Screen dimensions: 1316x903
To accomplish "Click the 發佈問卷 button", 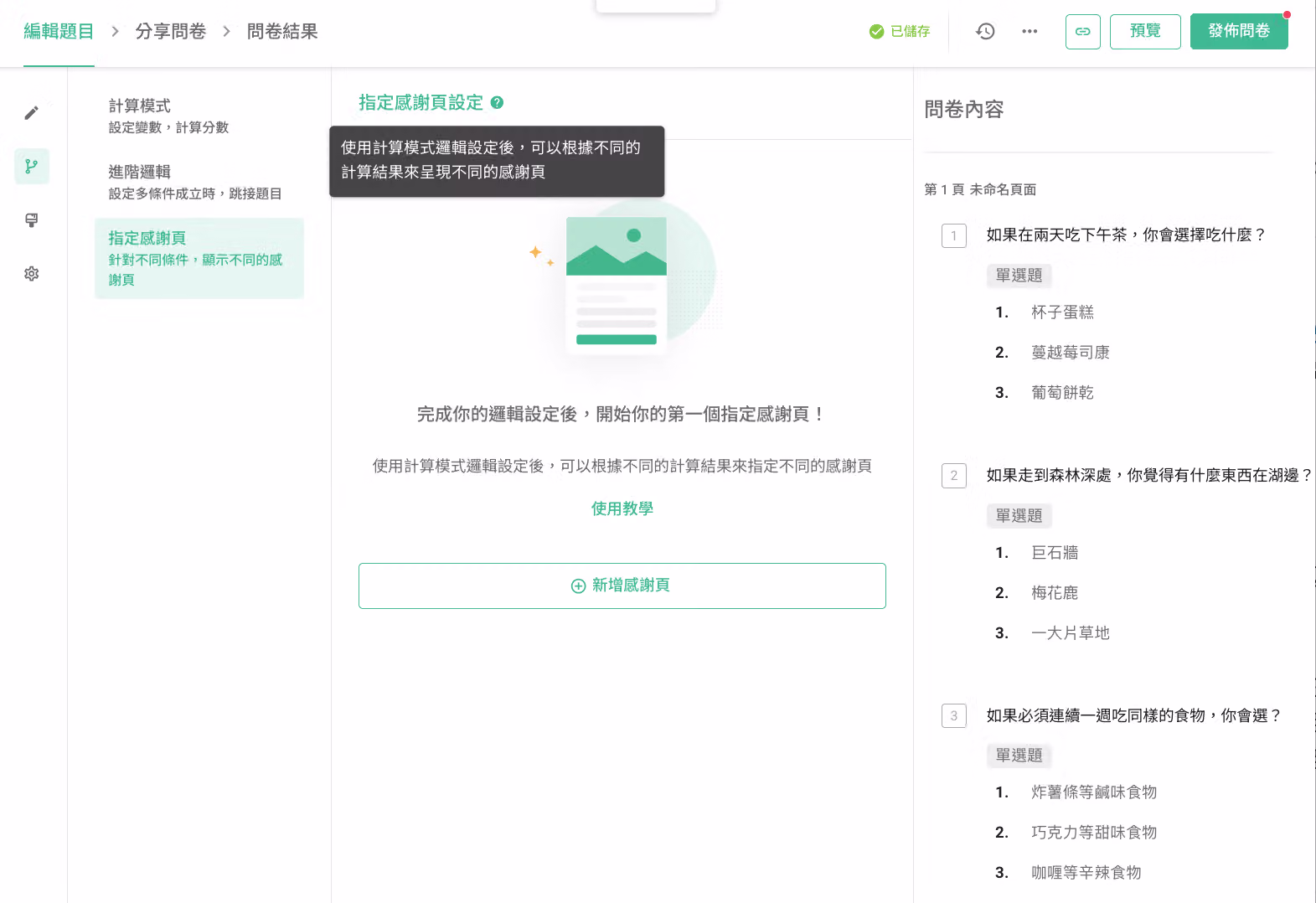I will tap(1239, 32).
